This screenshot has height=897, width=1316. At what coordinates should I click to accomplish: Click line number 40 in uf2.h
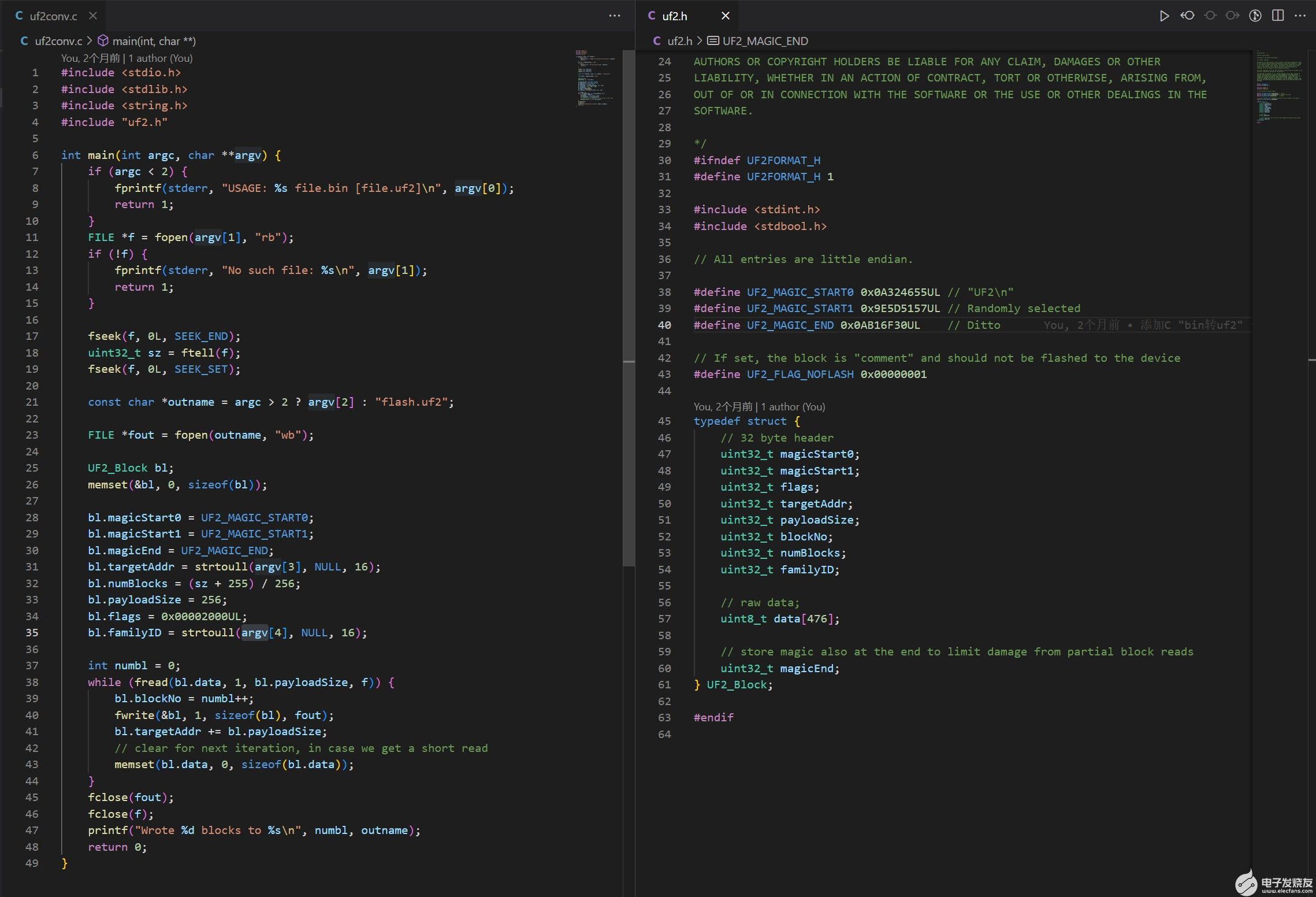point(664,325)
